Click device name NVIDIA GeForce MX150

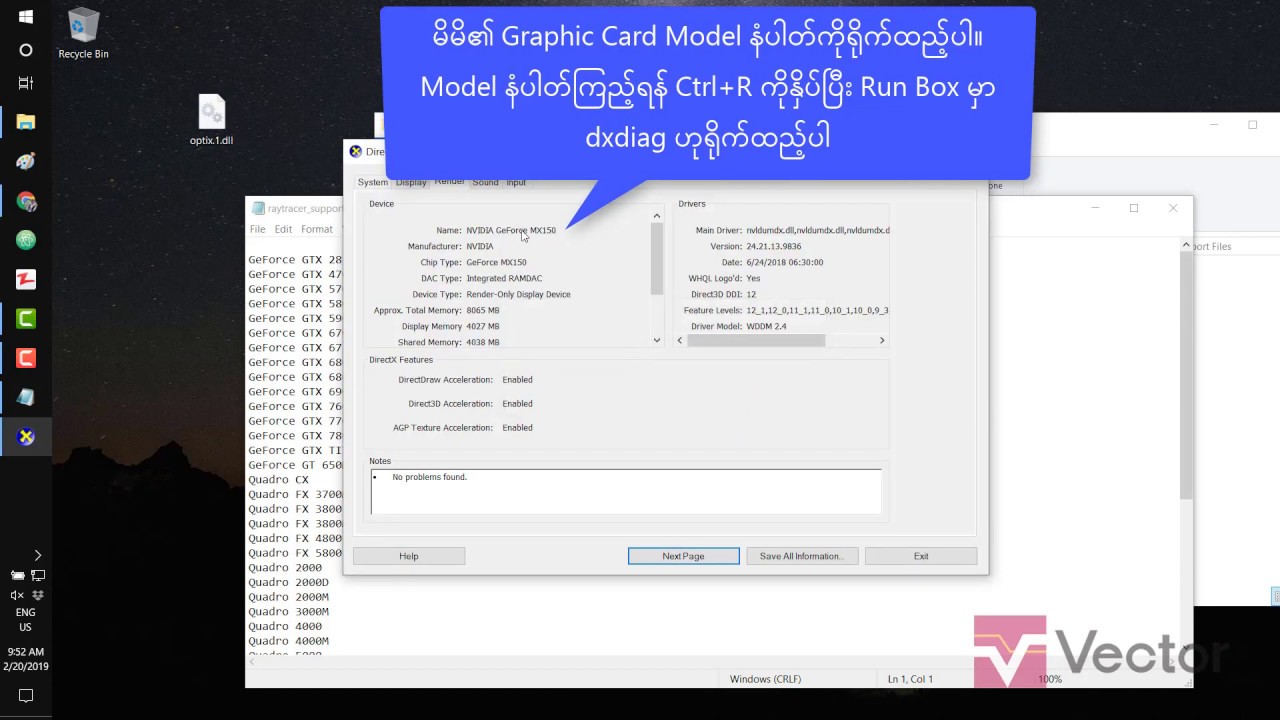(511, 230)
